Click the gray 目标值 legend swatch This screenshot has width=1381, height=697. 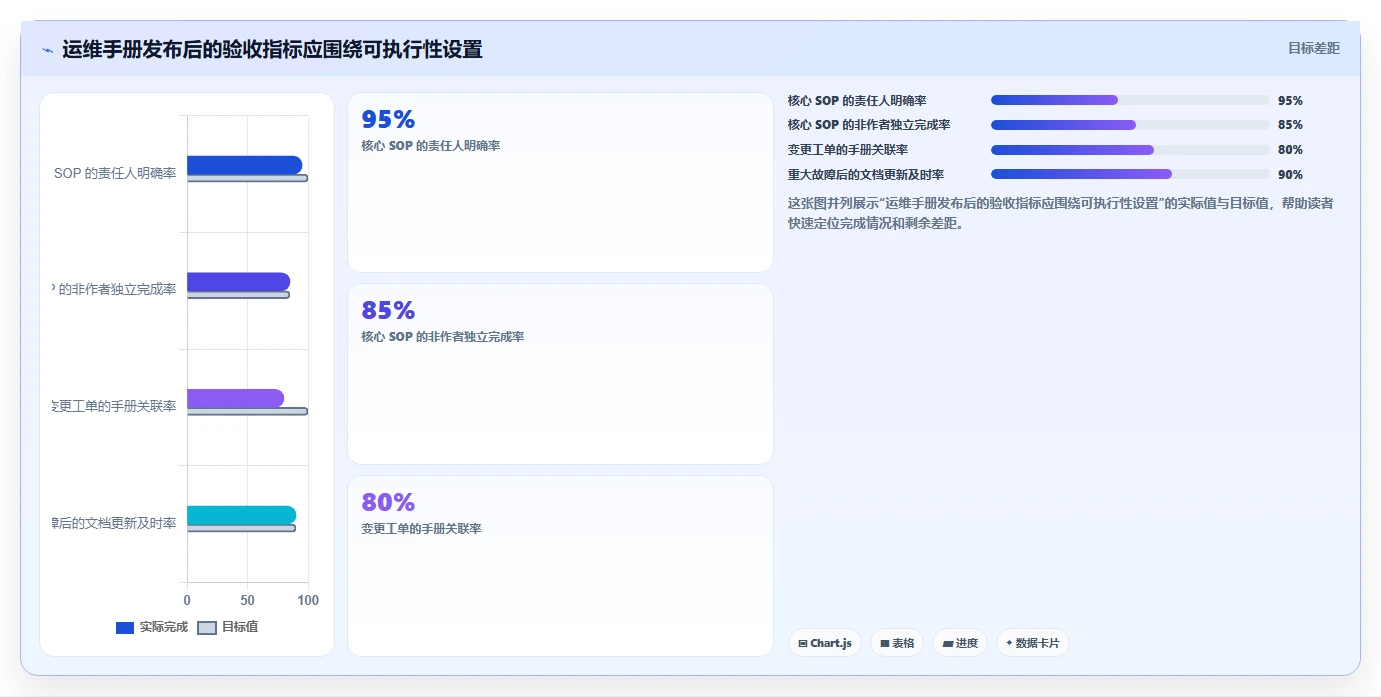(x=206, y=628)
